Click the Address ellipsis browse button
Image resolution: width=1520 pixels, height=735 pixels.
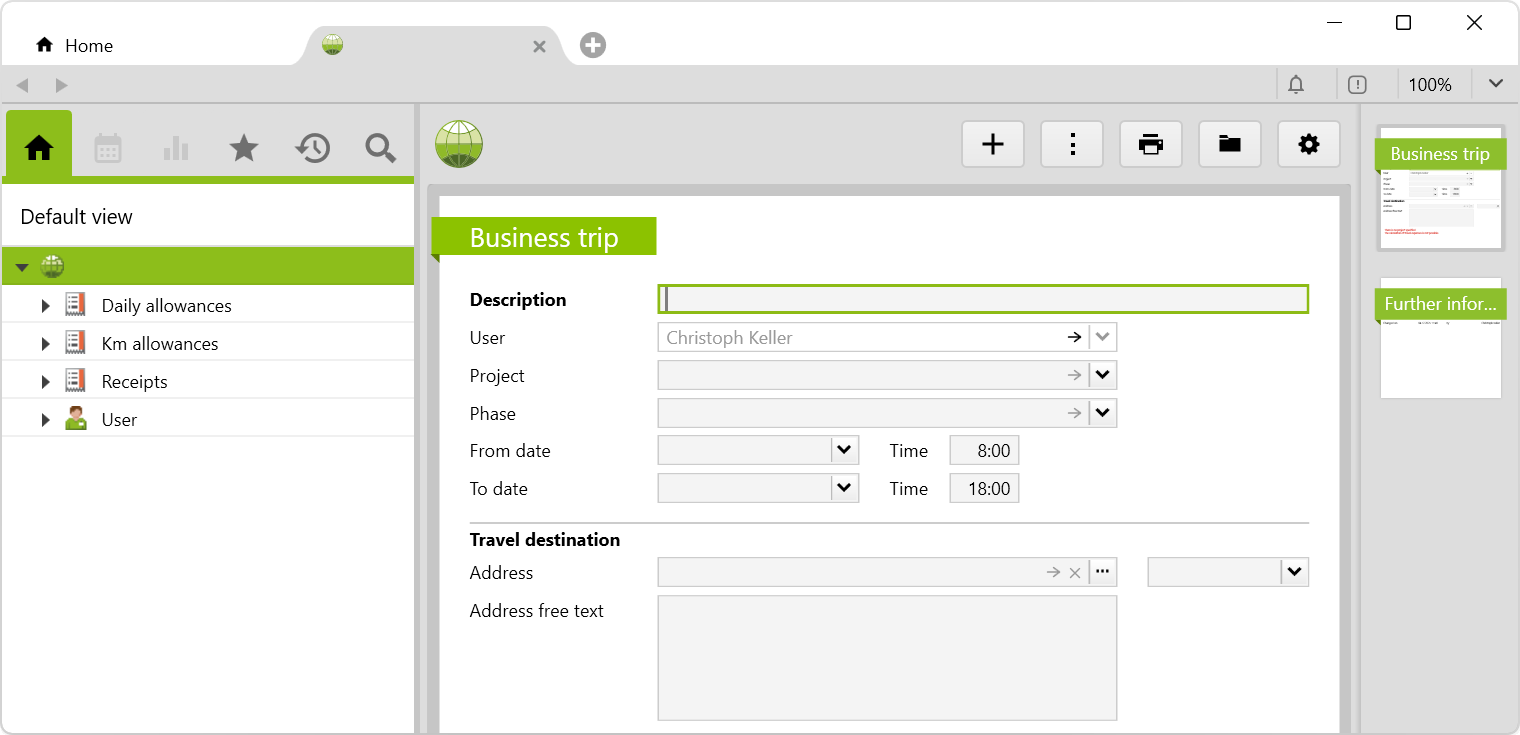coord(1103,573)
